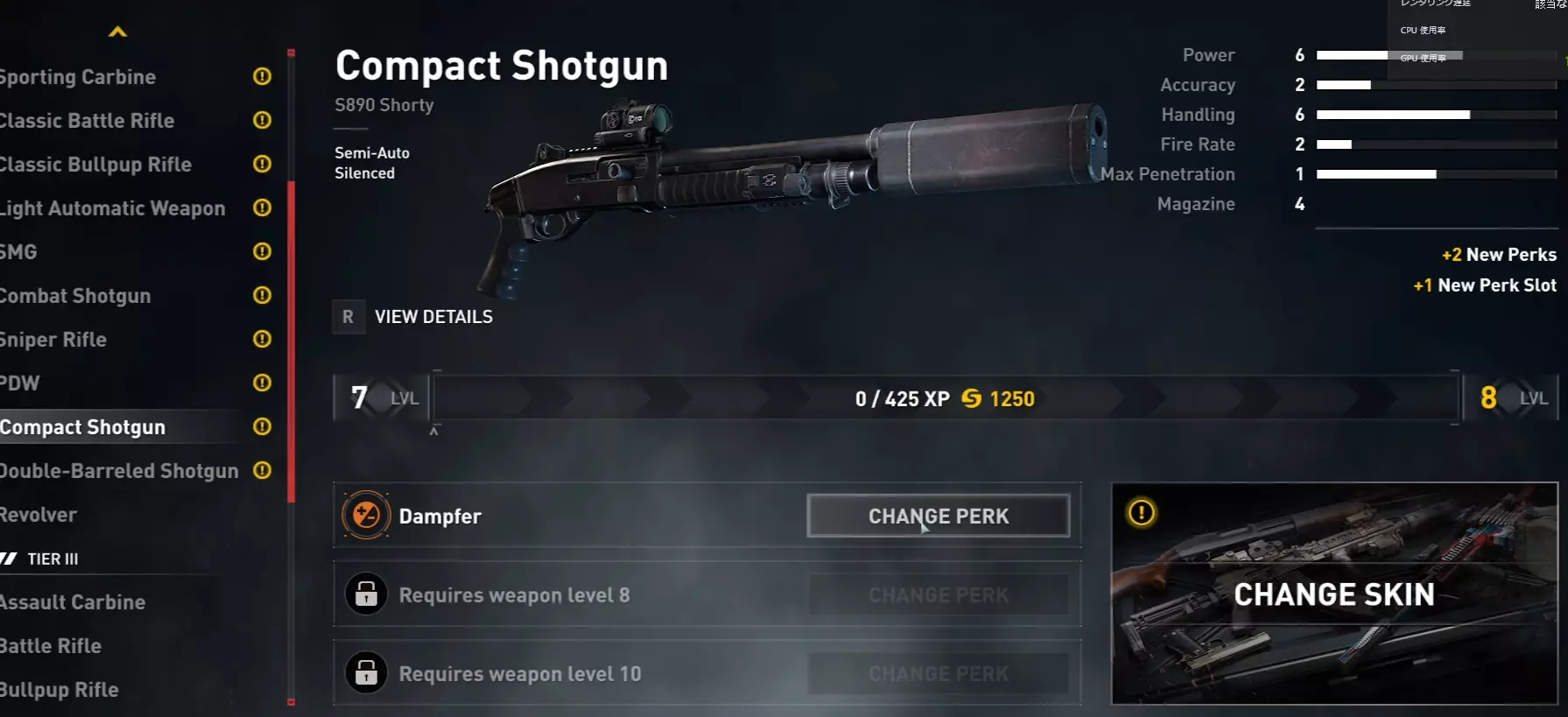The image size is (1568, 717).
Task: Open the Change Skin panel
Action: [1334, 594]
